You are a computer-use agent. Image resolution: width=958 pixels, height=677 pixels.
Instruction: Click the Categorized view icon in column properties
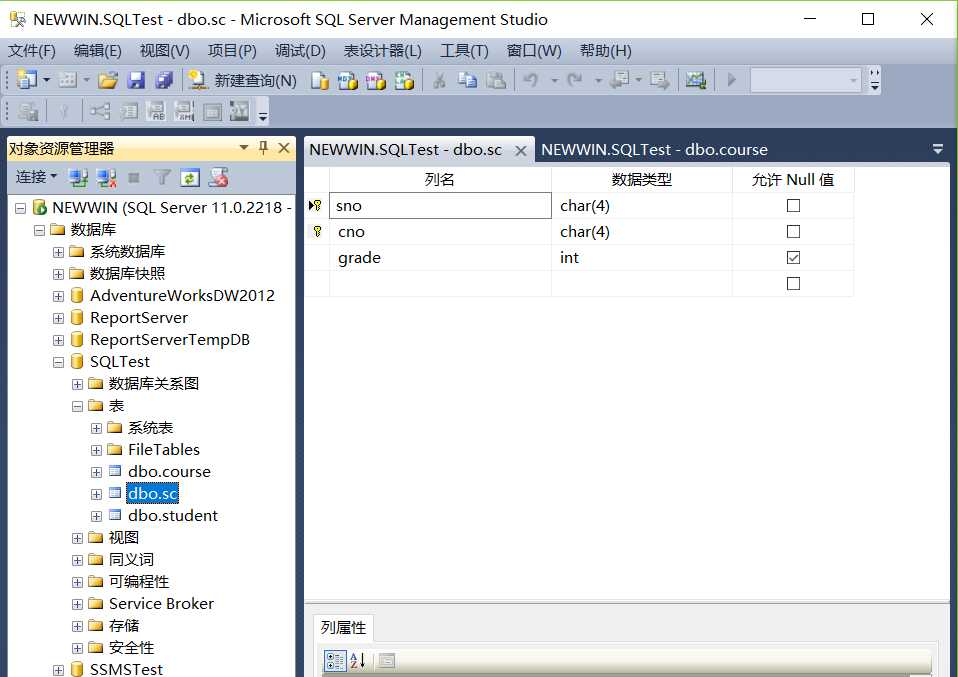pos(335,661)
